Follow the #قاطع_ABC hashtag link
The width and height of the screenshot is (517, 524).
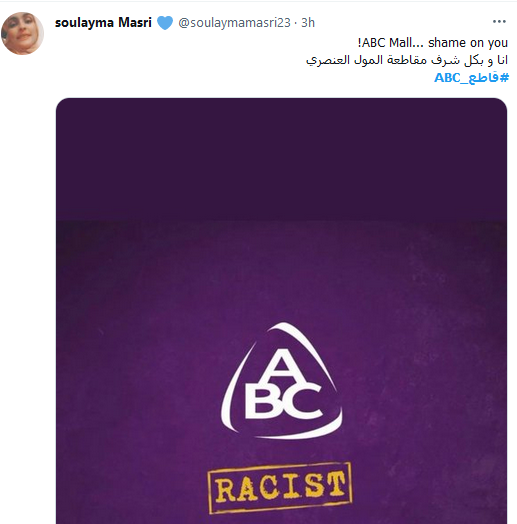[x=471, y=78]
